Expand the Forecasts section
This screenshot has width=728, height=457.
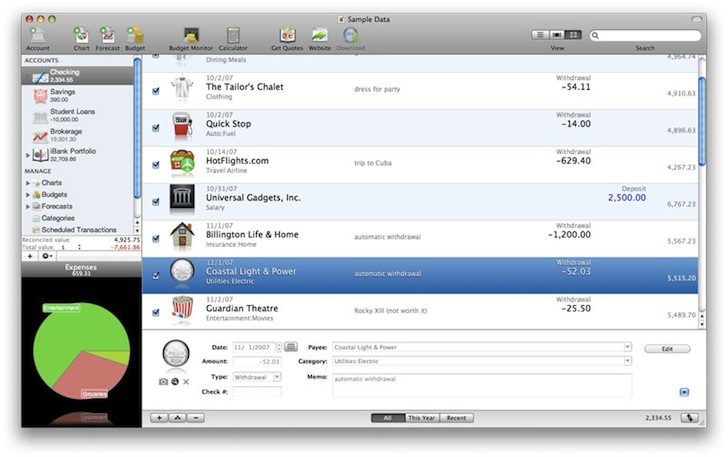pyautogui.click(x=27, y=206)
